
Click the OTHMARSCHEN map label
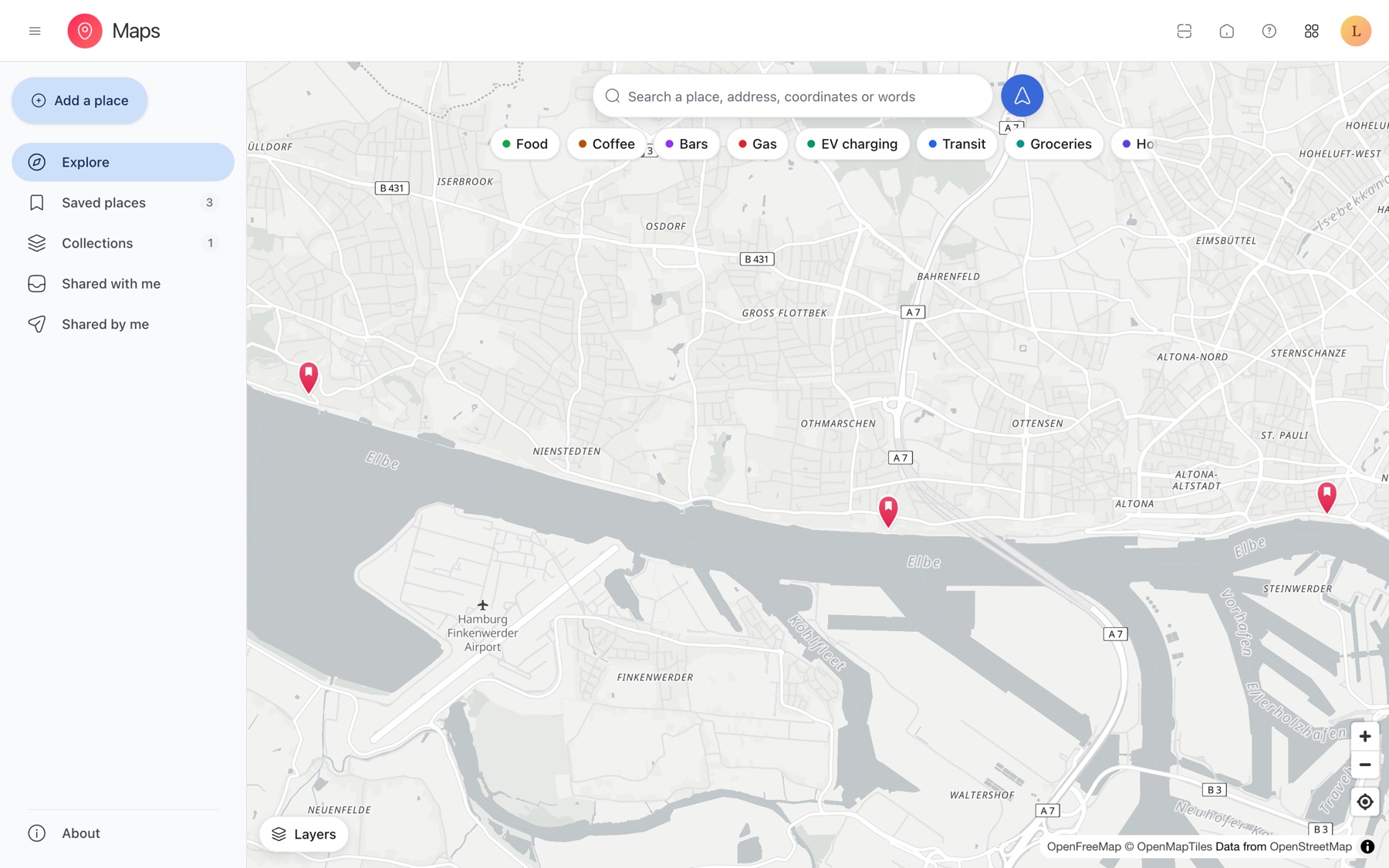pos(838,424)
